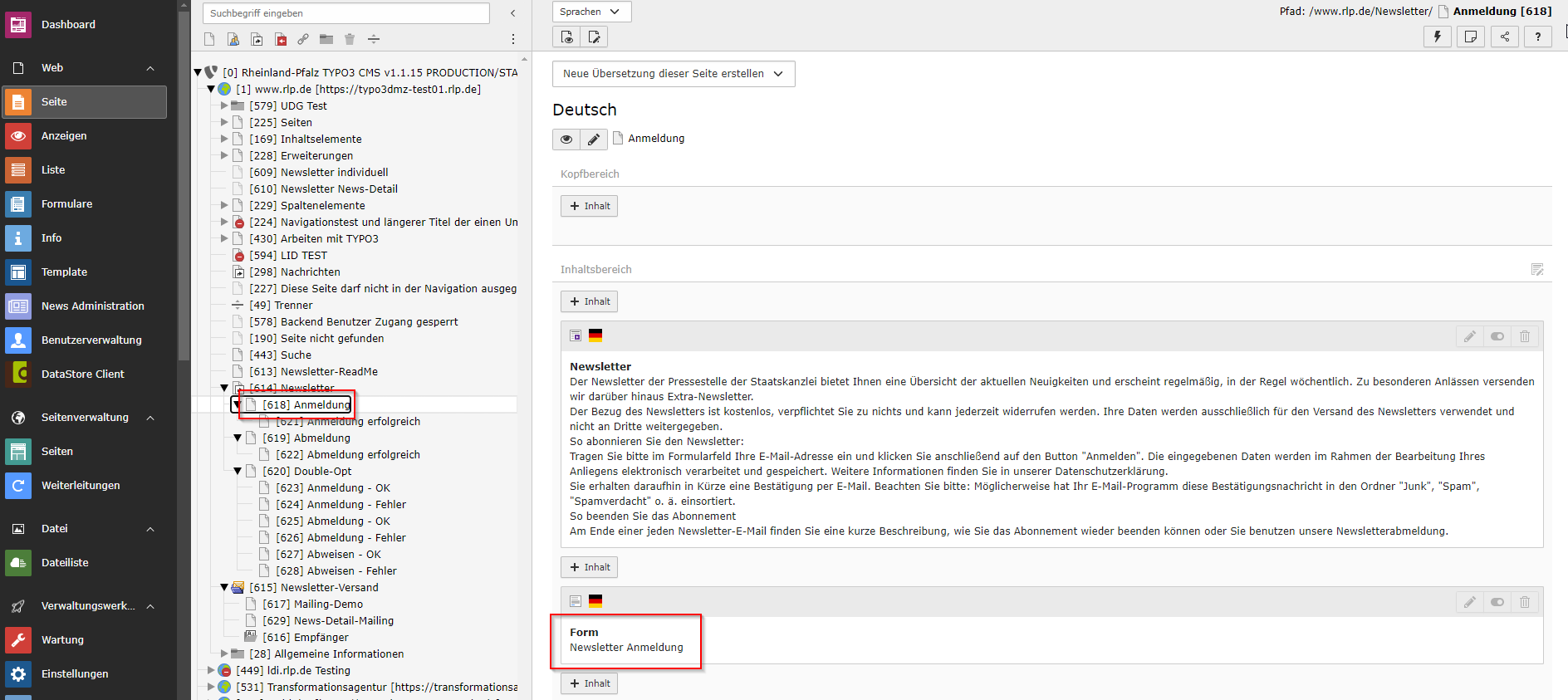Click the Seiten module icon under Seitenverwaltung
Image resolution: width=1568 pixels, height=700 pixels.
(x=18, y=452)
